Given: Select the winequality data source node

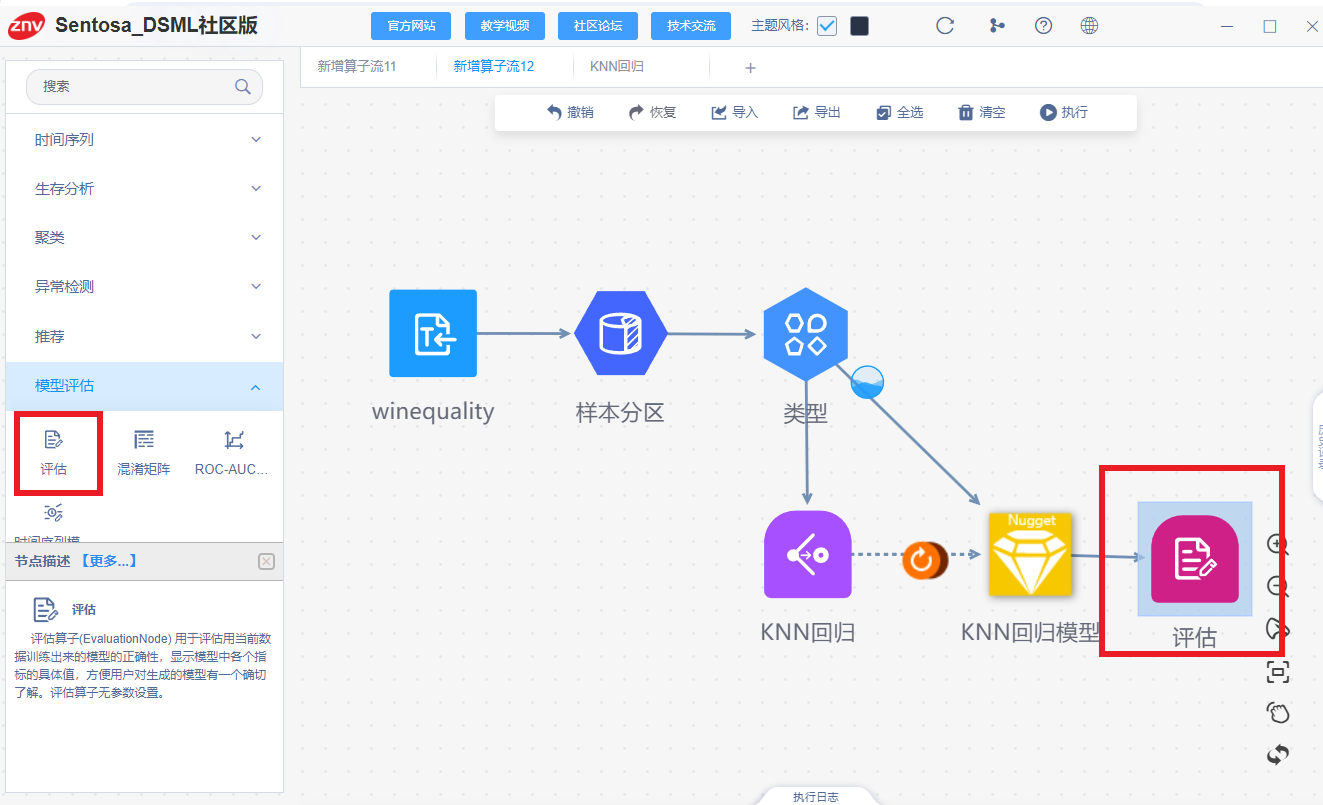Looking at the screenshot, I should pos(433,333).
